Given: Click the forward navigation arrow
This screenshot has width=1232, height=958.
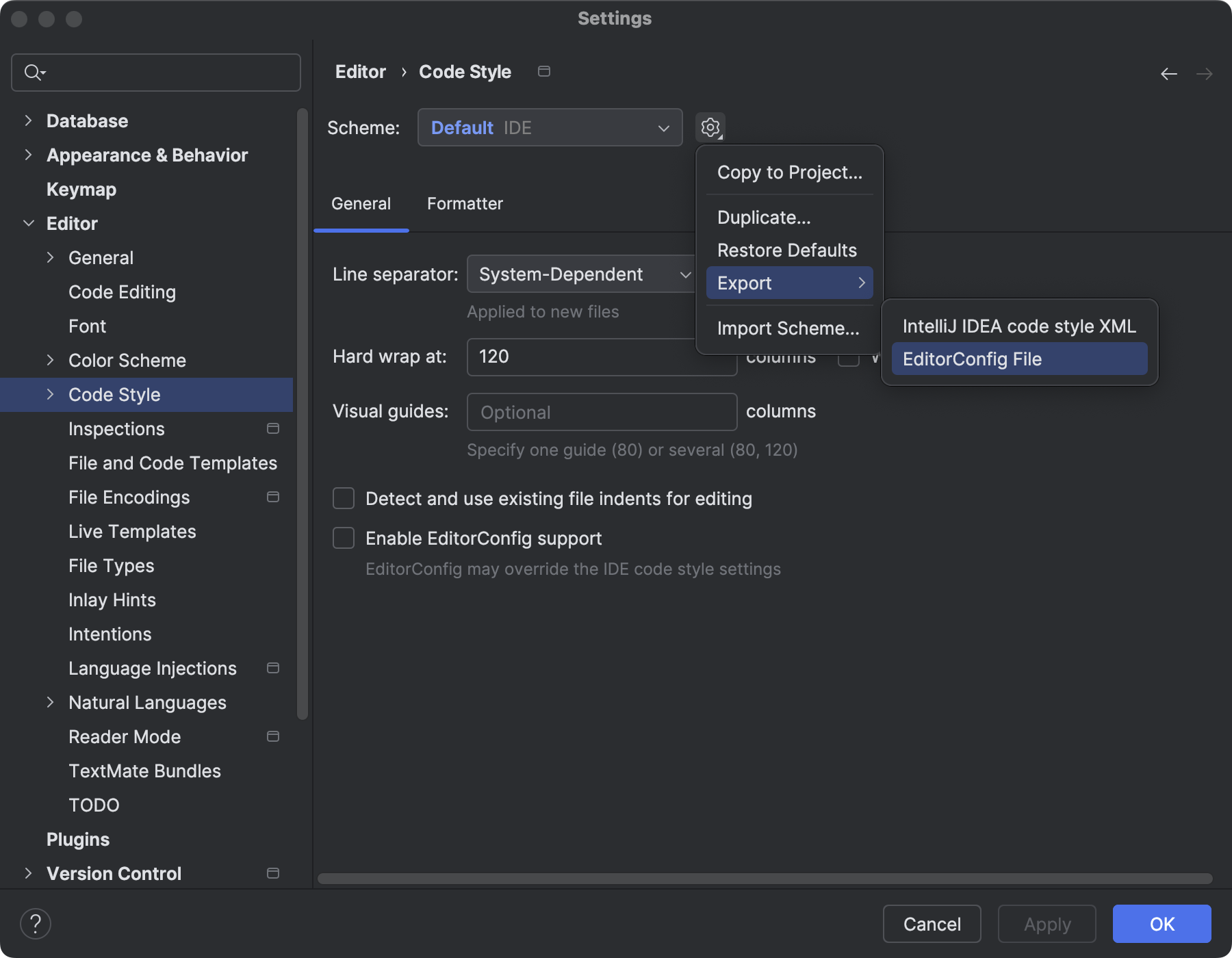Looking at the screenshot, I should pyautogui.click(x=1205, y=74).
